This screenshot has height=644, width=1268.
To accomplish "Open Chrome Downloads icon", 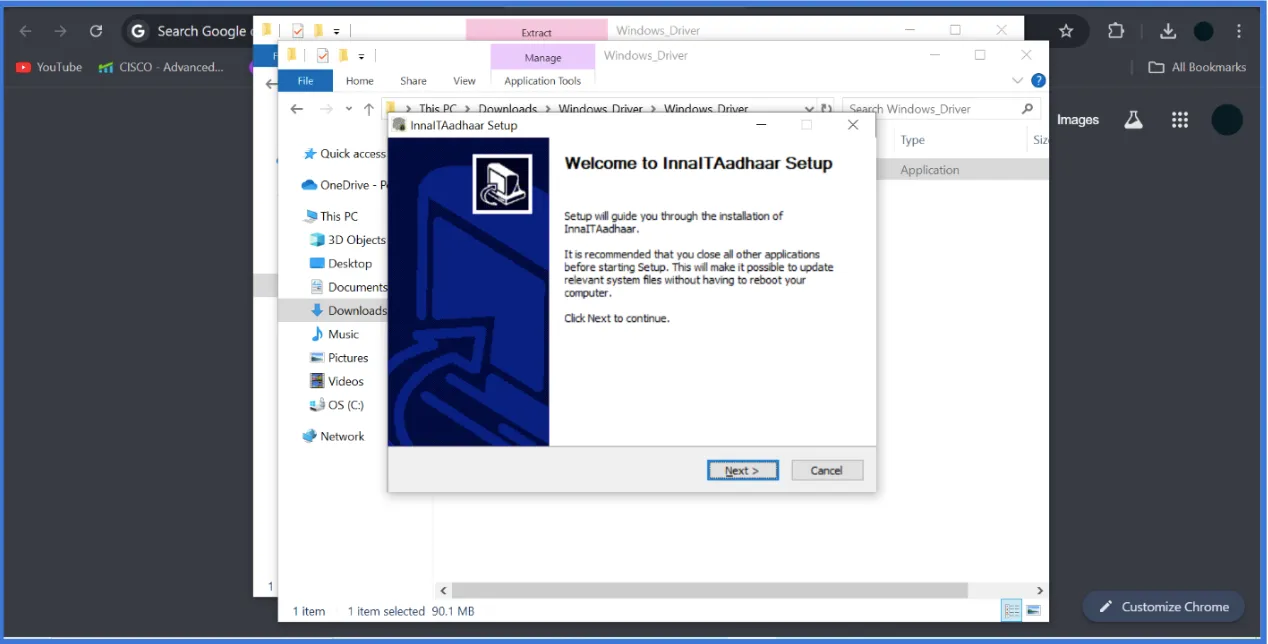I will (x=1168, y=31).
